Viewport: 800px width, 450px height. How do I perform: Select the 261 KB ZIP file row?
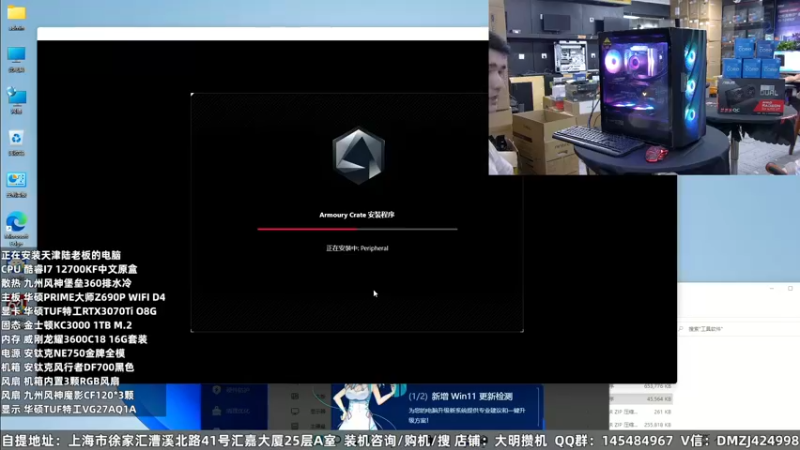641,412
